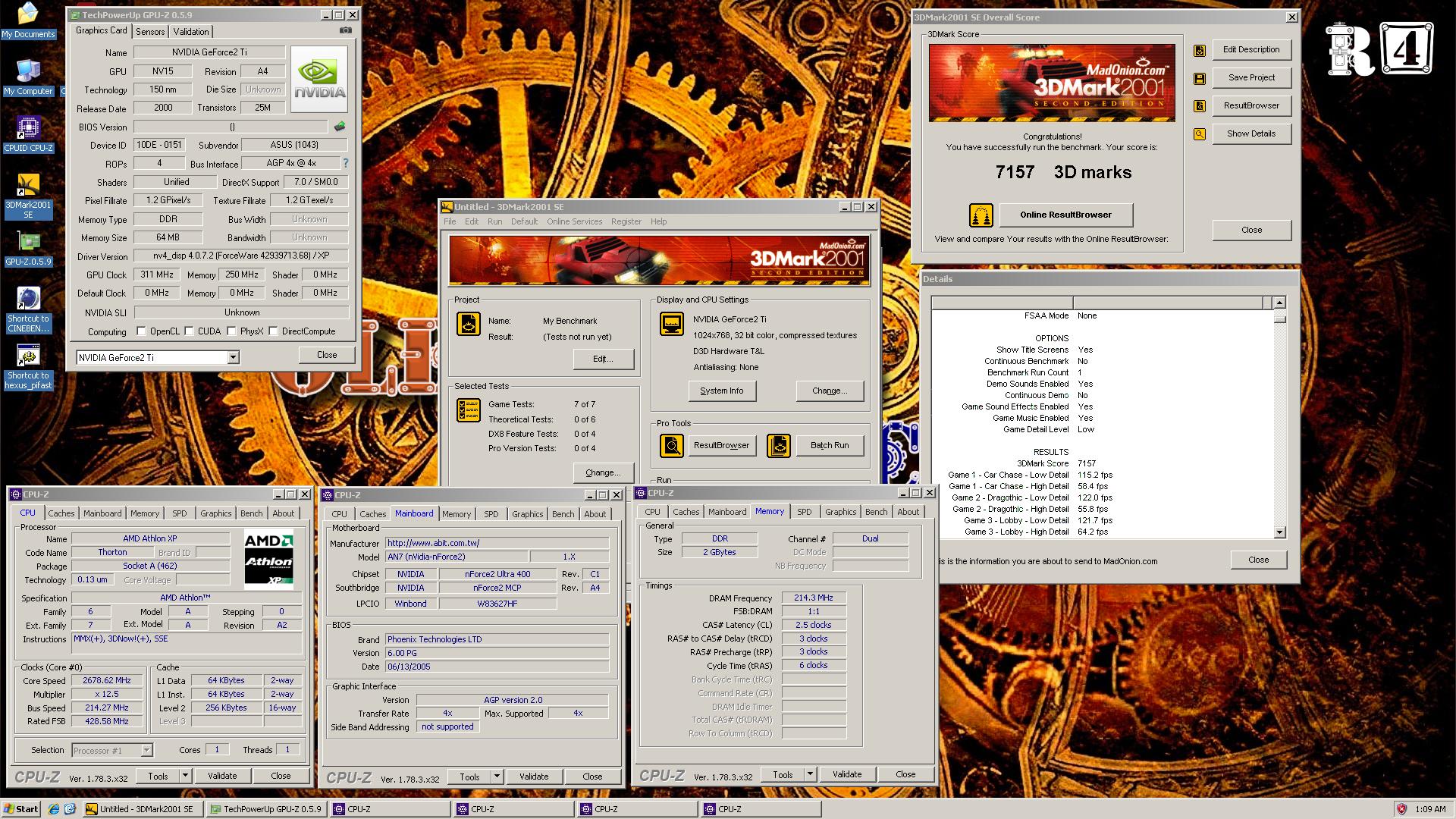The width and height of the screenshot is (1456, 819).
Task: Click the Online ResultBrowser podium icon
Action: coord(981,215)
